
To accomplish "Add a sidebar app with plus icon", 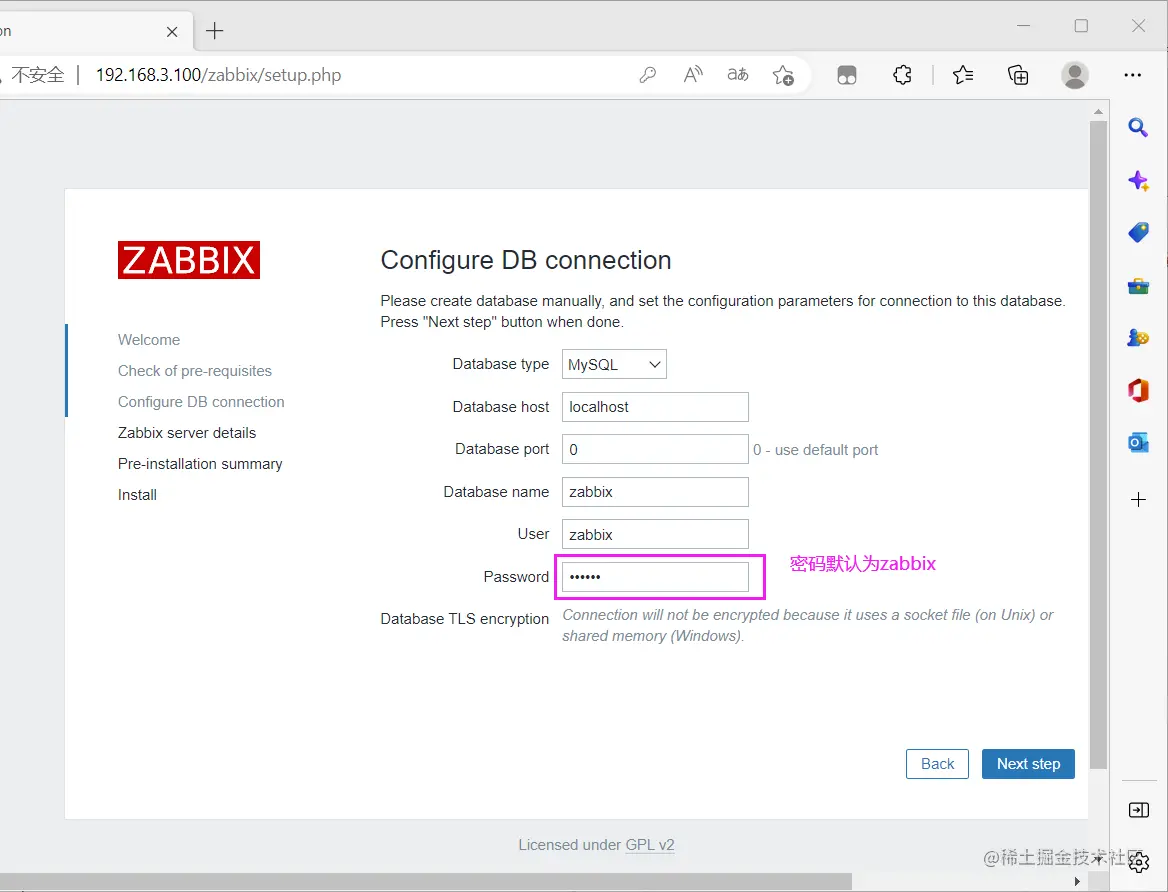I will [1137, 499].
